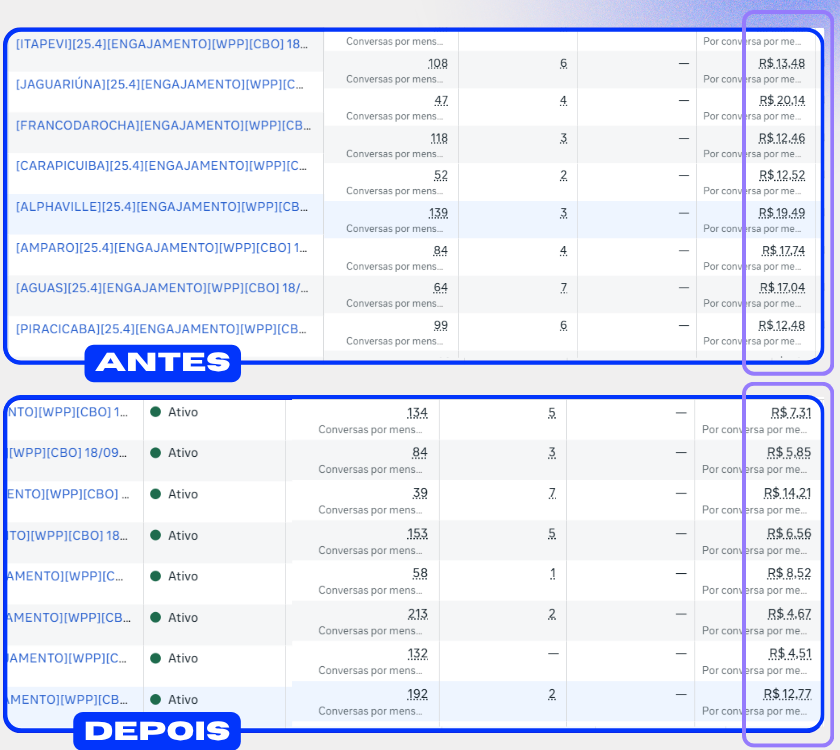The width and height of the screenshot is (840, 750).
Task: Select the R$ 12,52 cost value
Action: (782, 175)
